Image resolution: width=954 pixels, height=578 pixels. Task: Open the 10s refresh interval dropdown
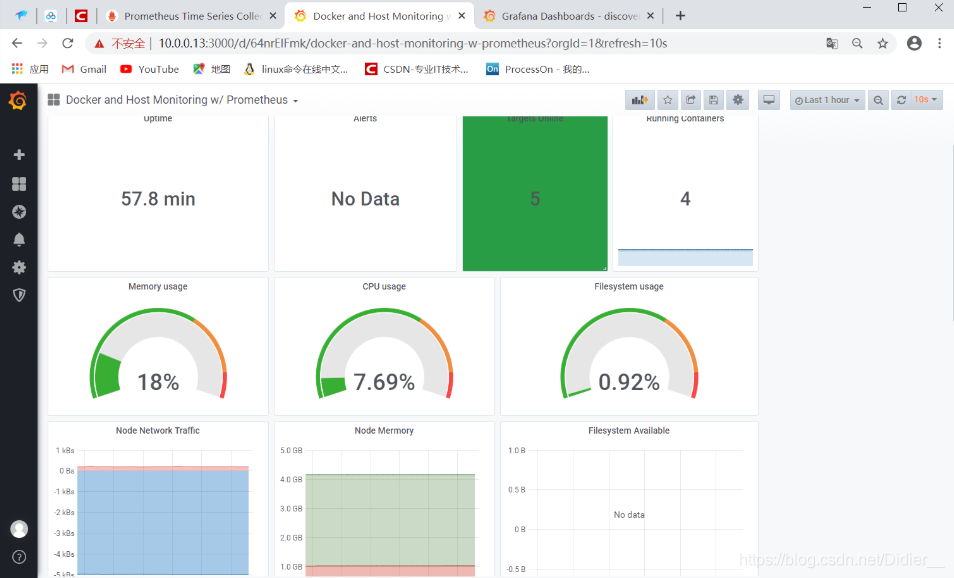pyautogui.click(x=926, y=100)
